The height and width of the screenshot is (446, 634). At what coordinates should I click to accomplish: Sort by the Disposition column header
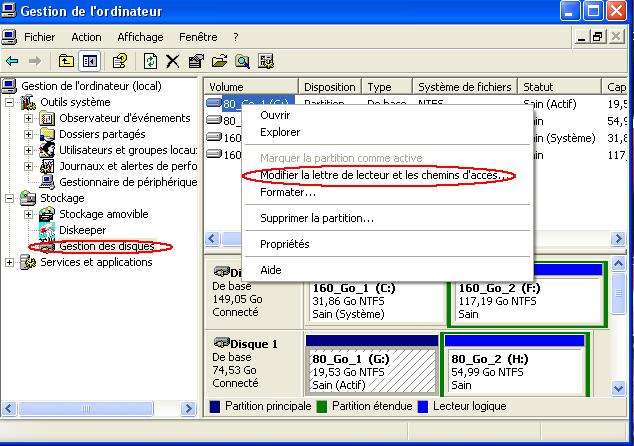click(x=330, y=87)
